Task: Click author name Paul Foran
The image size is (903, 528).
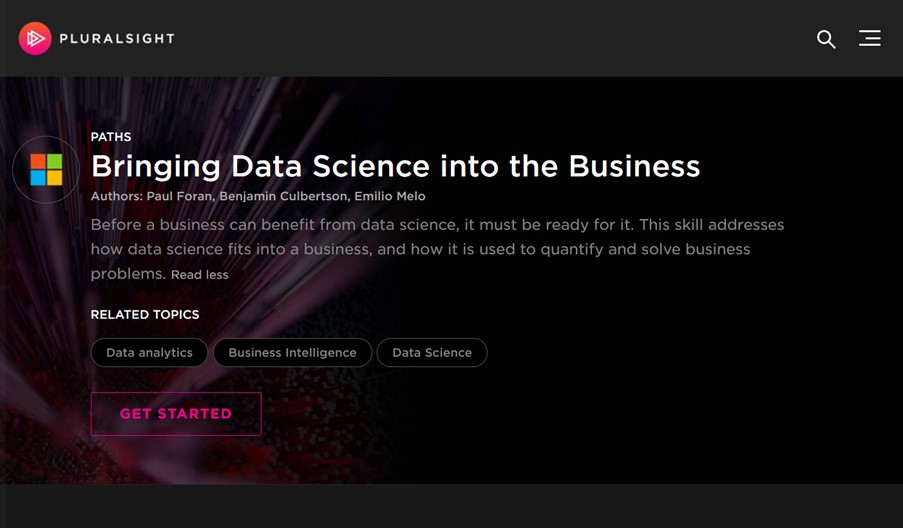Action: tap(179, 196)
